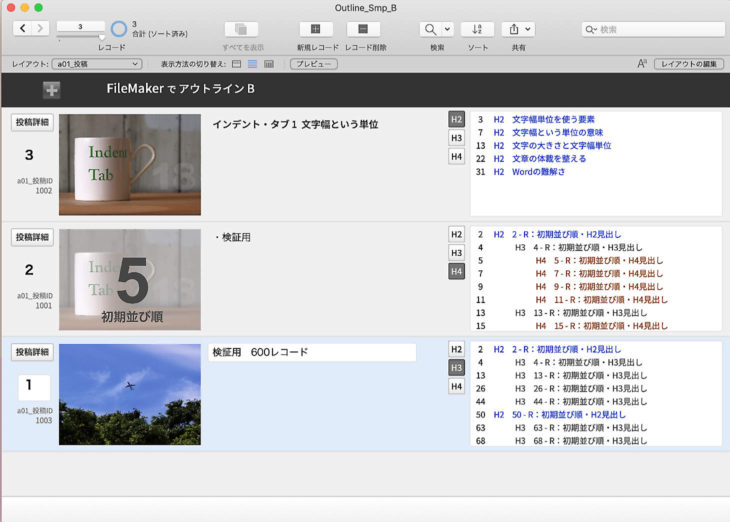Open search field options chevron
The image size is (730, 522).
(595, 30)
